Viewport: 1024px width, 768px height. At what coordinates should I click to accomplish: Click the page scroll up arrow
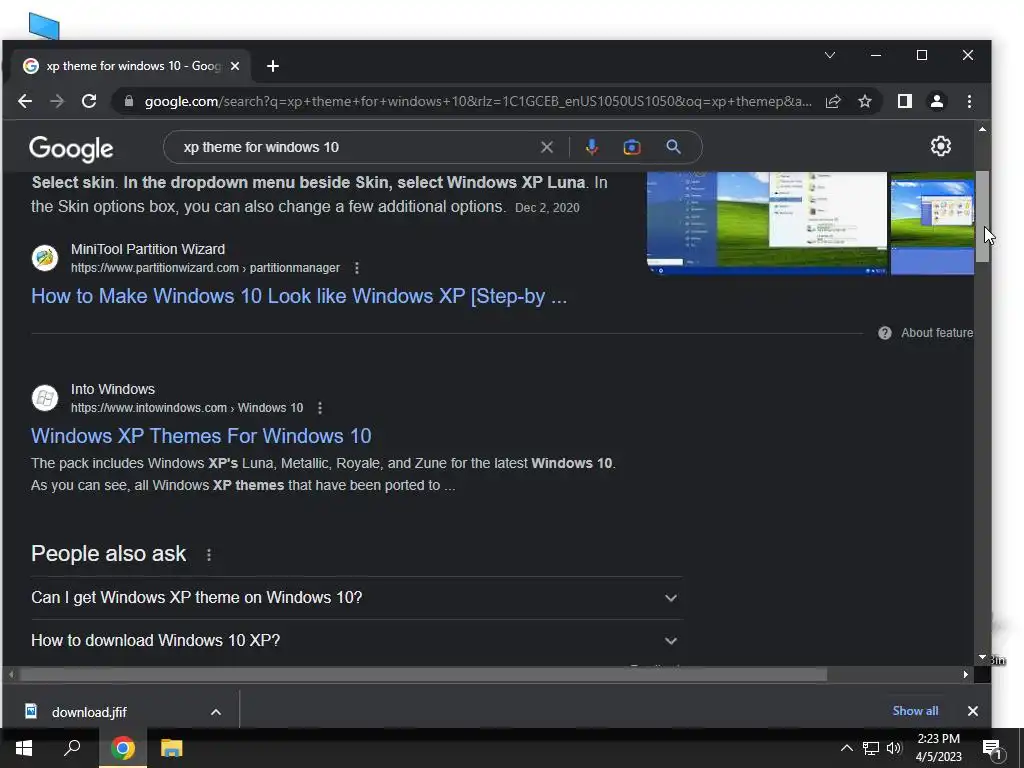(x=982, y=129)
